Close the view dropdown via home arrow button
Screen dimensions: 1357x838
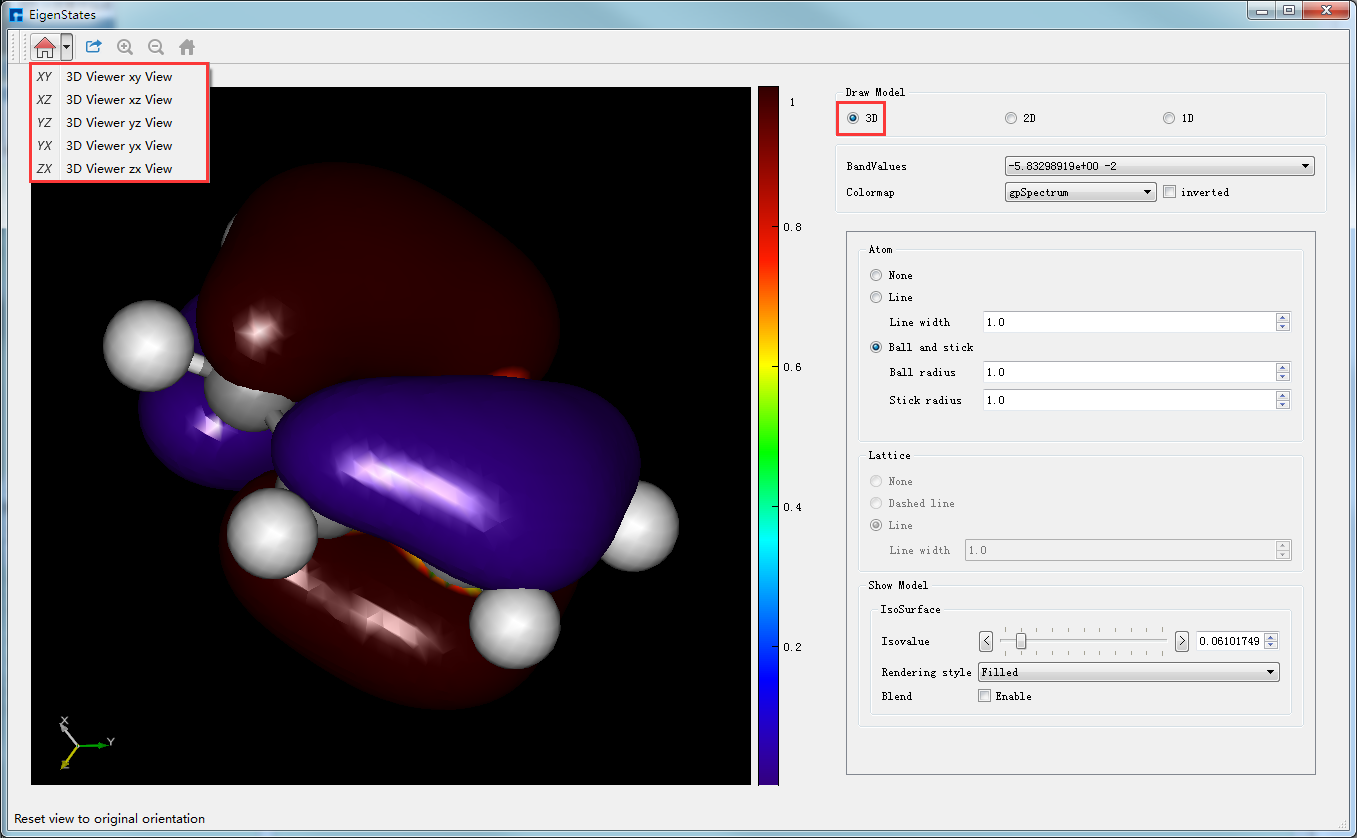click(x=66, y=47)
